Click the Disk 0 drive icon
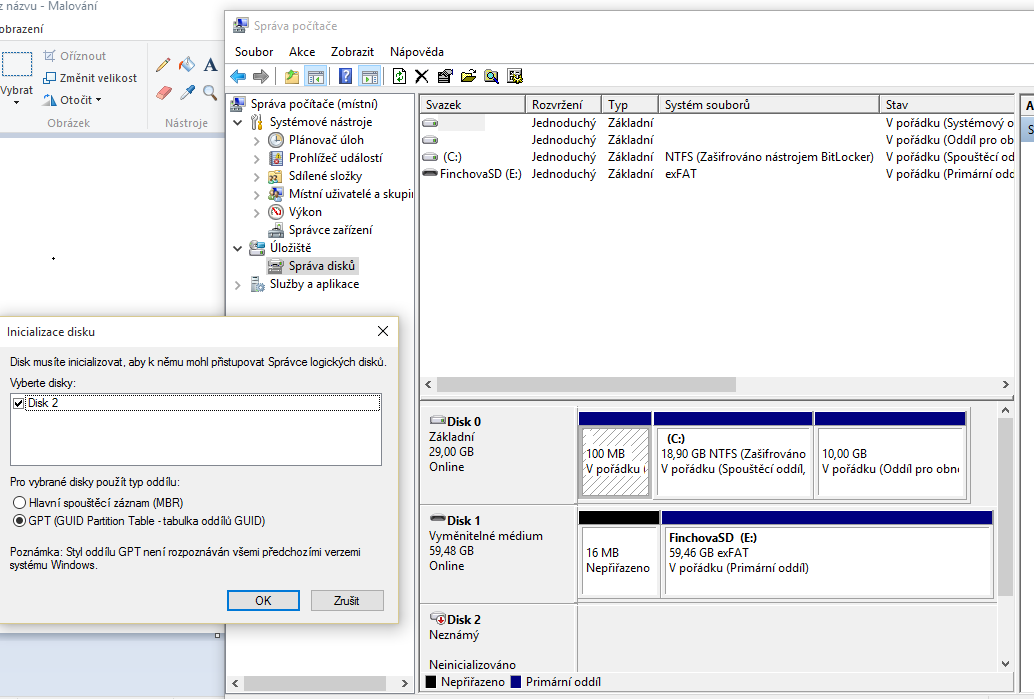The image size is (1034, 699). pos(437,420)
